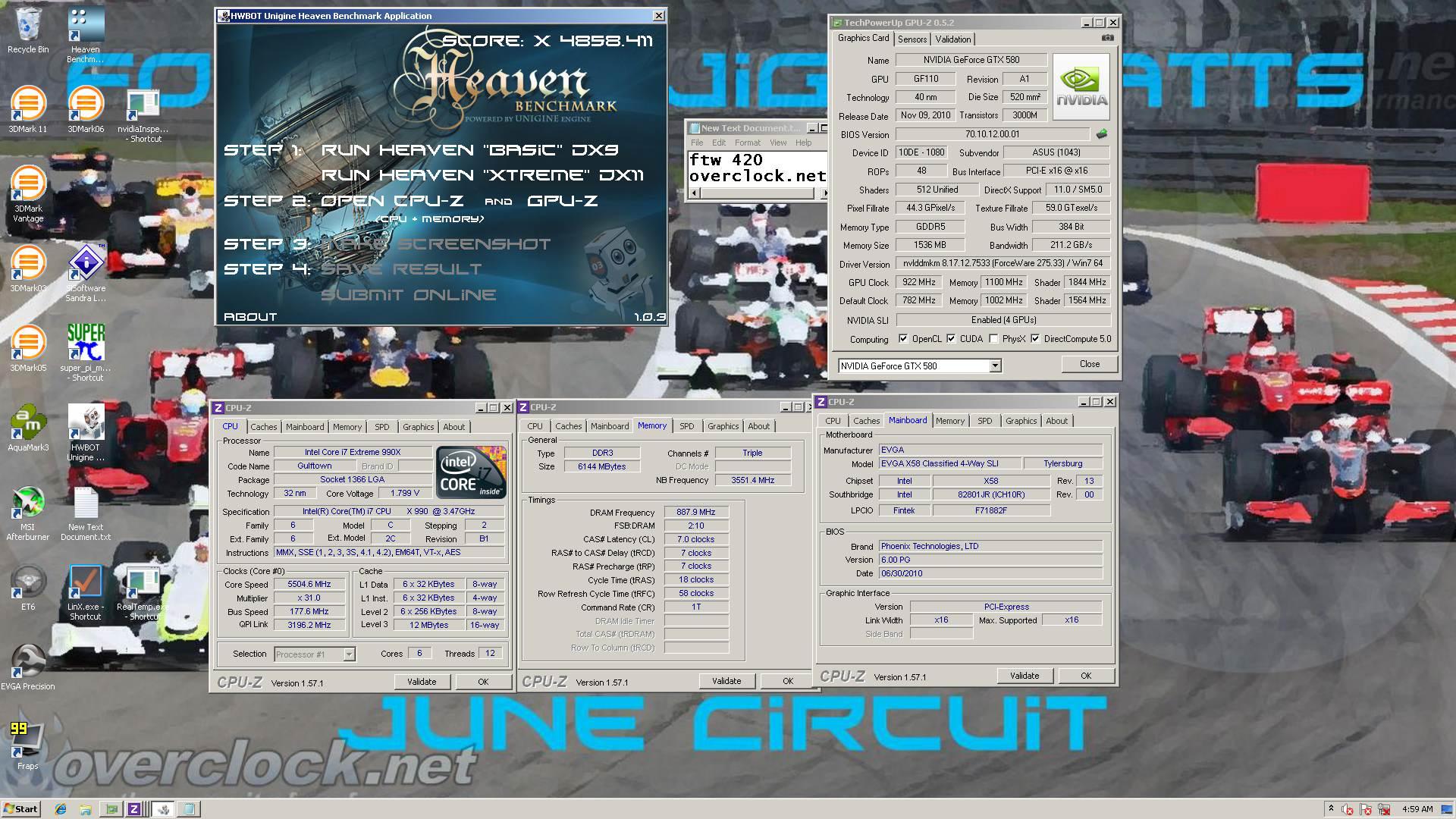Viewport: 1456px width, 819px height.
Task: Open the Recycle Bin desktop icon
Action: [28, 30]
